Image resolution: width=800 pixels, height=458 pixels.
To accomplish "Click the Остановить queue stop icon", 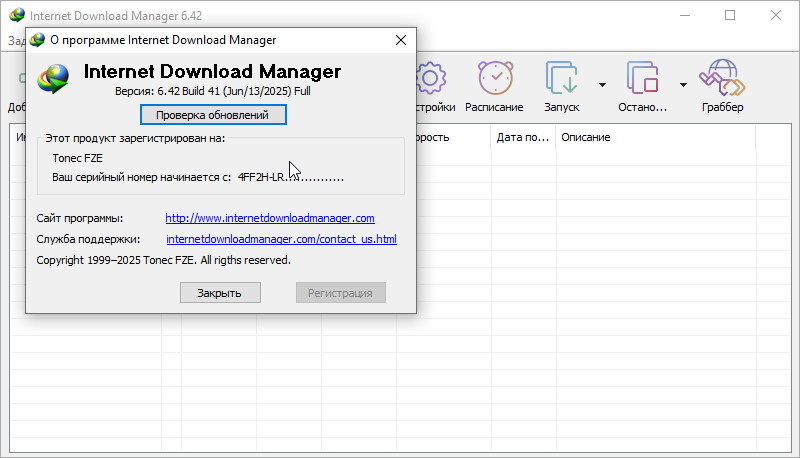I will [642, 78].
